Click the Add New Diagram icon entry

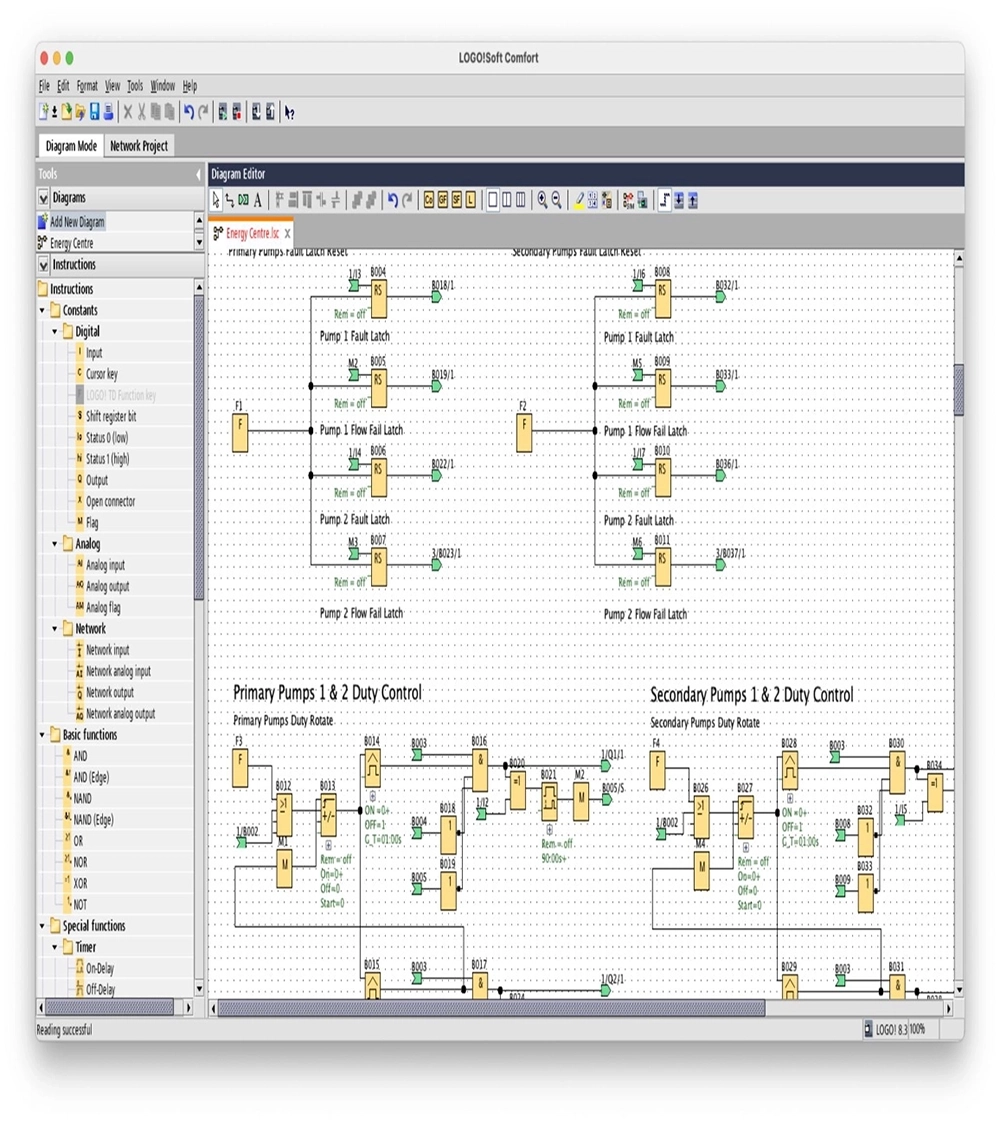pos(71,222)
